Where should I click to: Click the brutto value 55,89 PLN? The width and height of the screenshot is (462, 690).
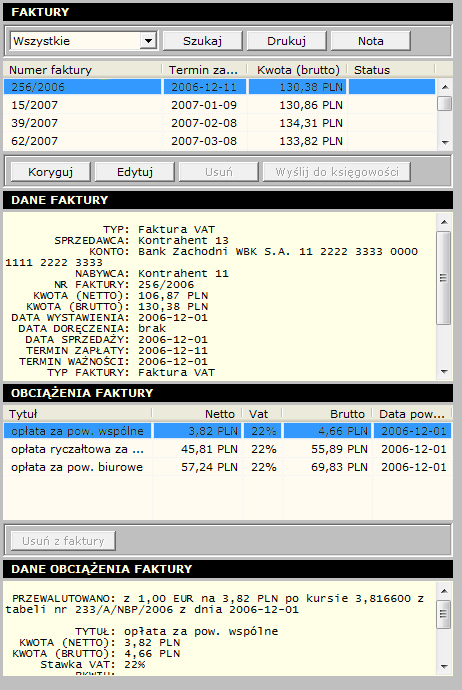click(339, 449)
